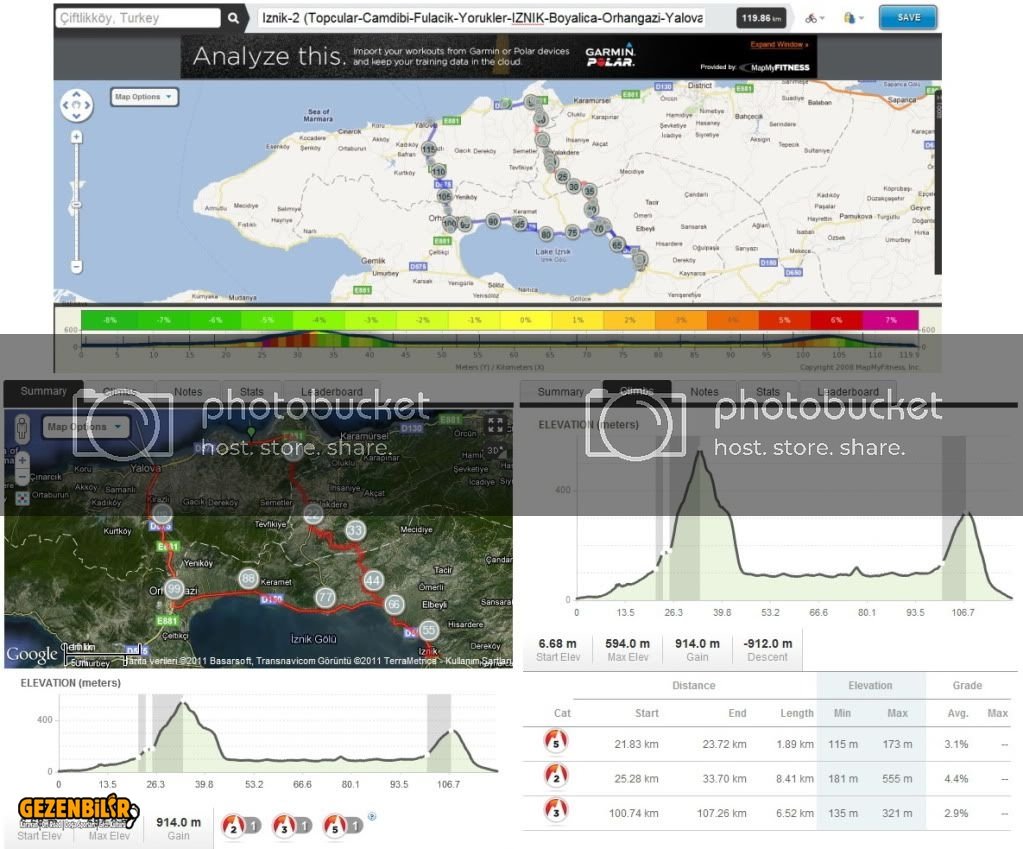Open the Stats tab in the left panel
This screenshot has height=849, width=1023.
click(x=251, y=392)
